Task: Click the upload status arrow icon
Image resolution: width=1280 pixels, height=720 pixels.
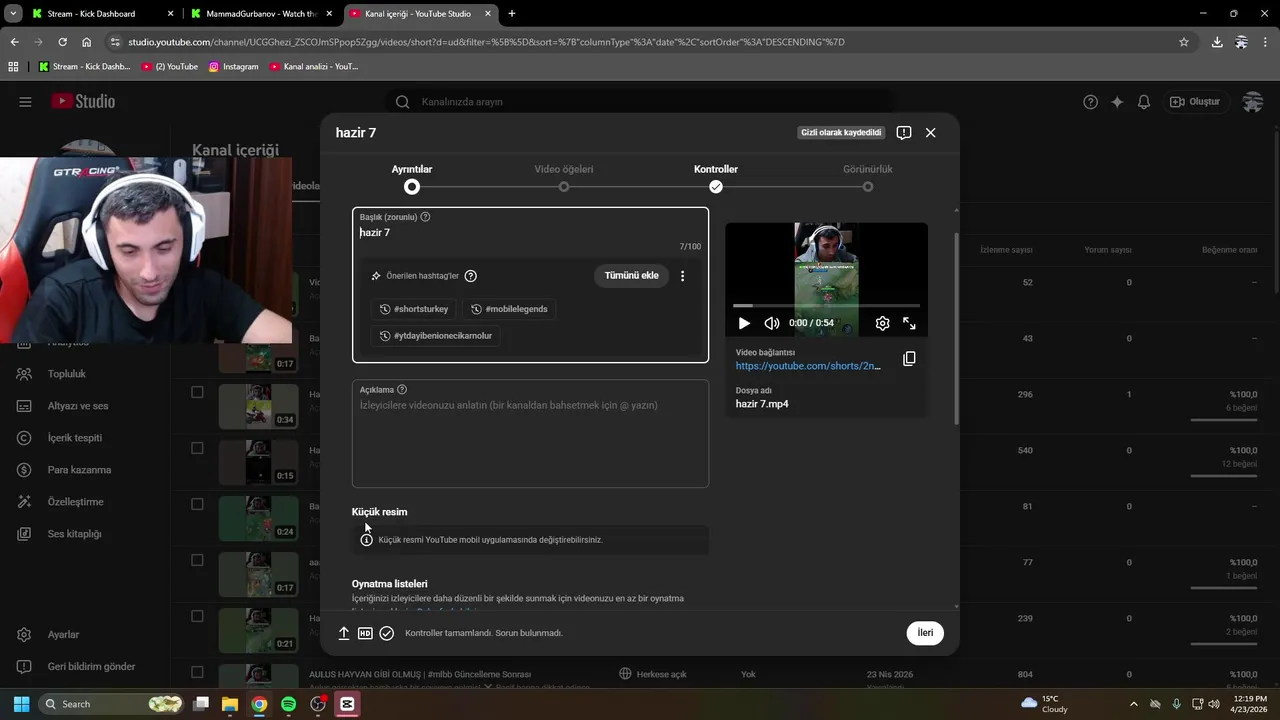Action: 343,633
